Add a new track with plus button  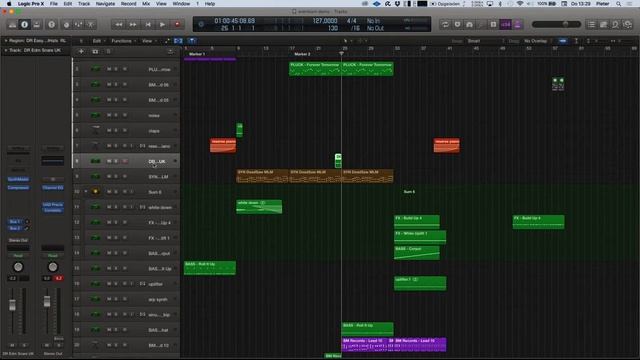point(81,51)
